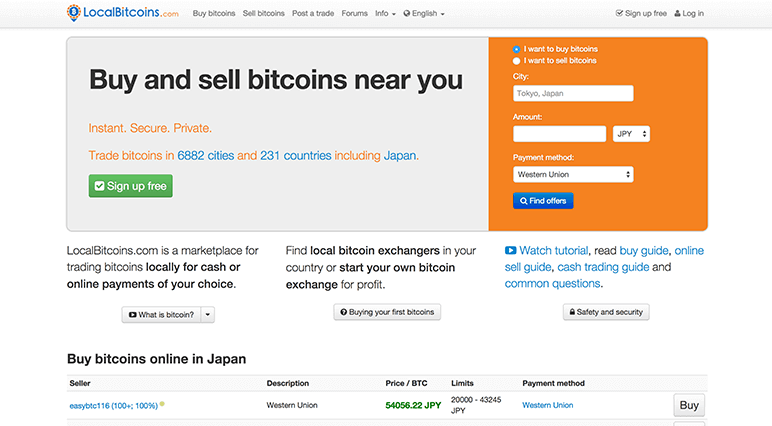The height and width of the screenshot is (426, 772).
Task: Open the cash trading guide link
Action: pos(603,267)
